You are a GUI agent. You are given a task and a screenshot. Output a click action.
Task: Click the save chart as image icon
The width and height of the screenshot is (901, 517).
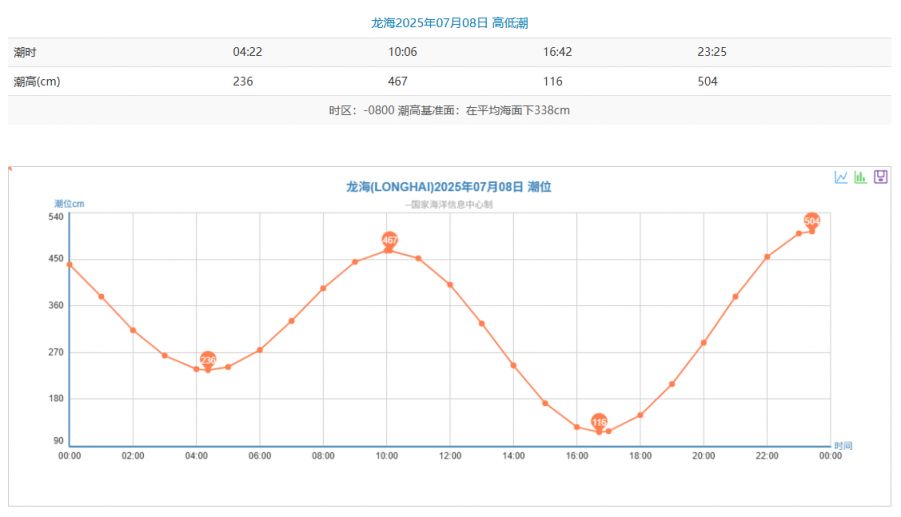pyautogui.click(x=880, y=177)
